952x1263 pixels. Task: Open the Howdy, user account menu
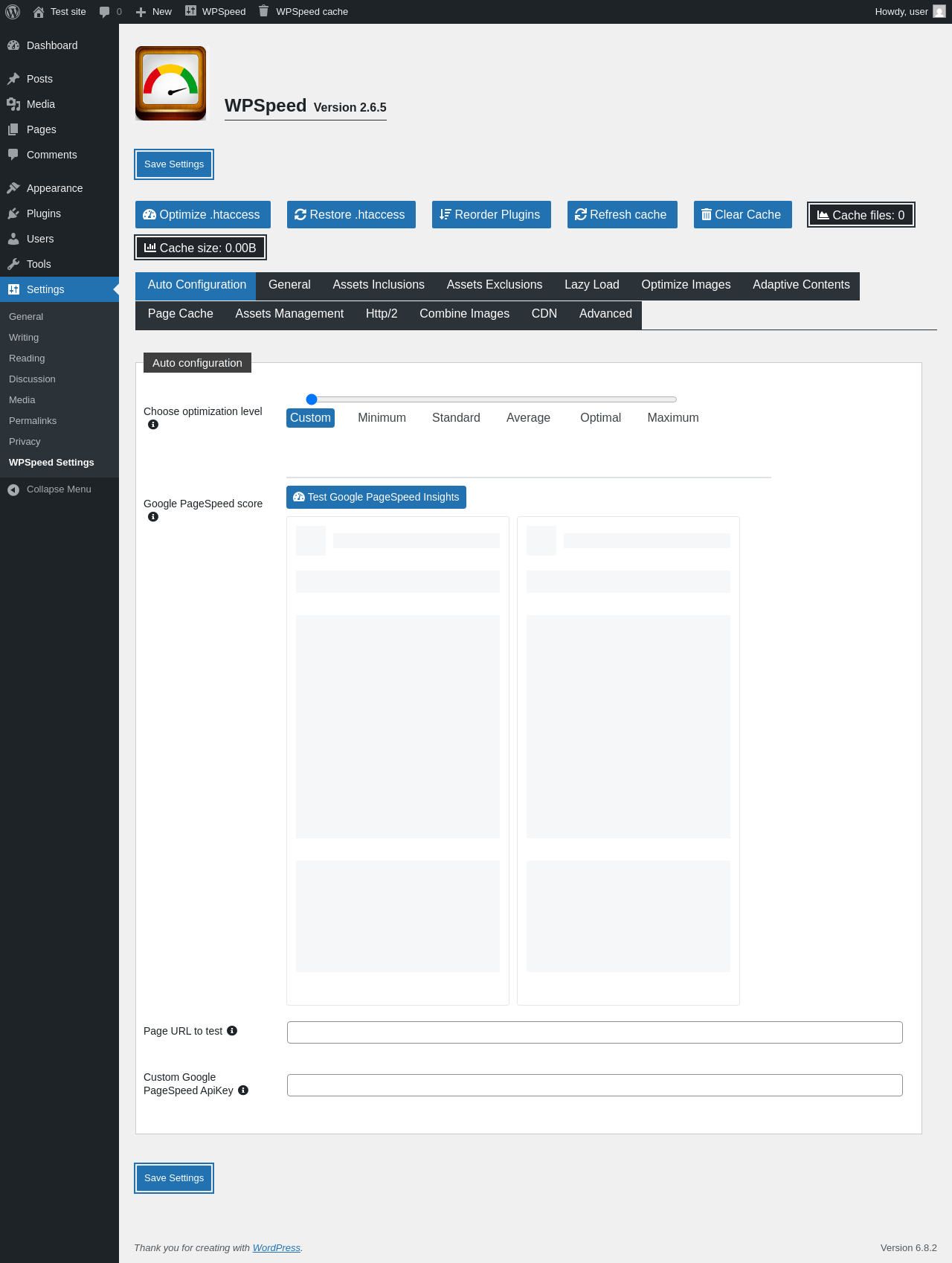tap(910, 12)
